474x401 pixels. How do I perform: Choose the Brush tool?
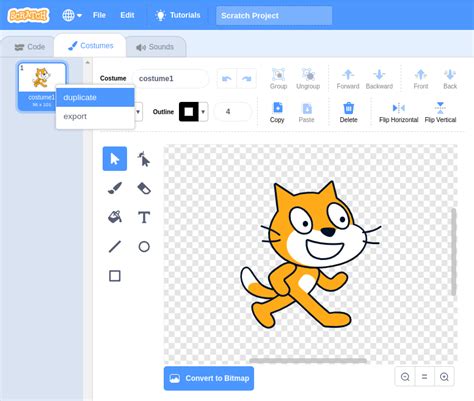pyautogui.click(x=115, y=188)
